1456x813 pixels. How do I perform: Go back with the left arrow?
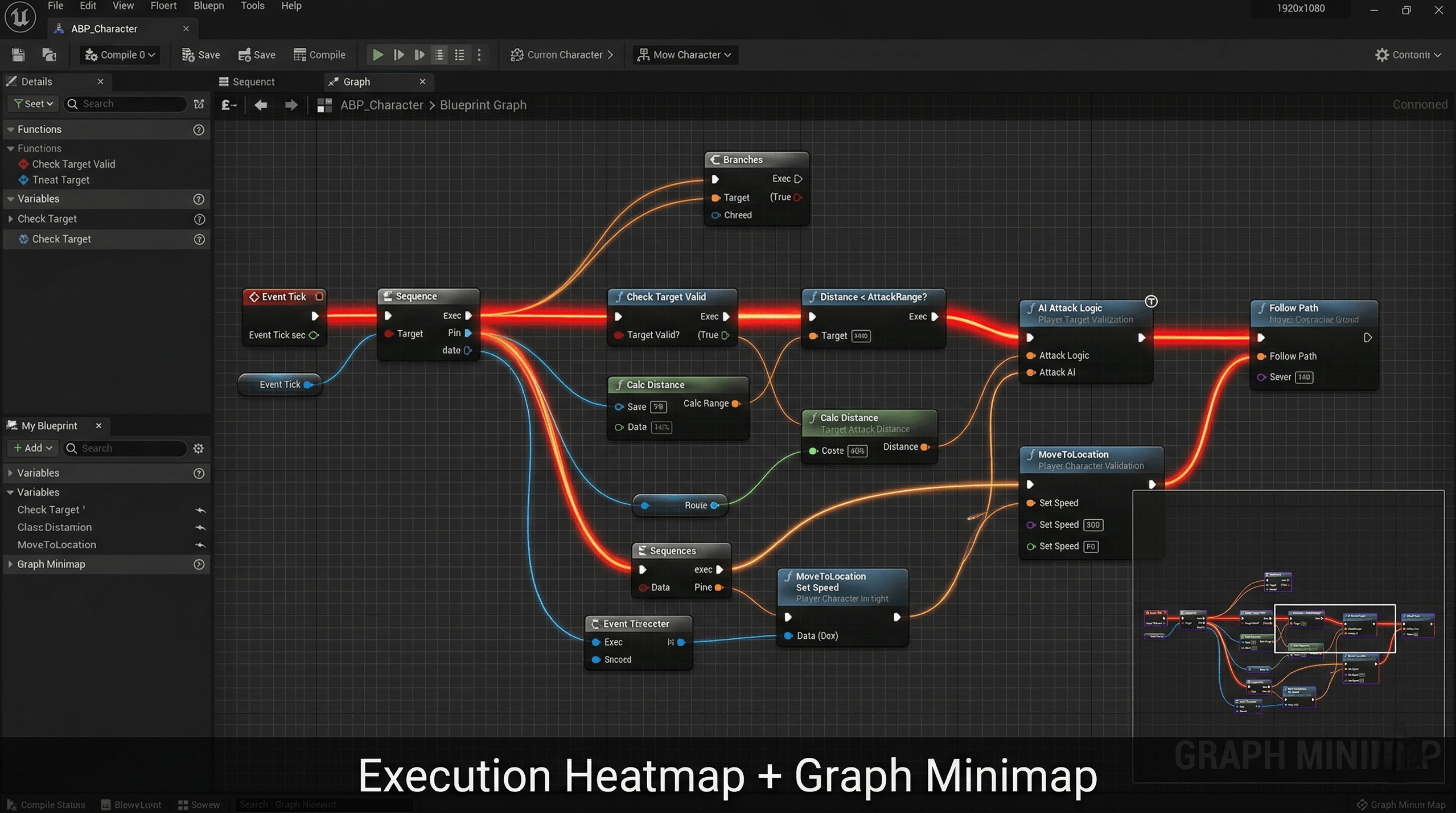pos(261,105)
